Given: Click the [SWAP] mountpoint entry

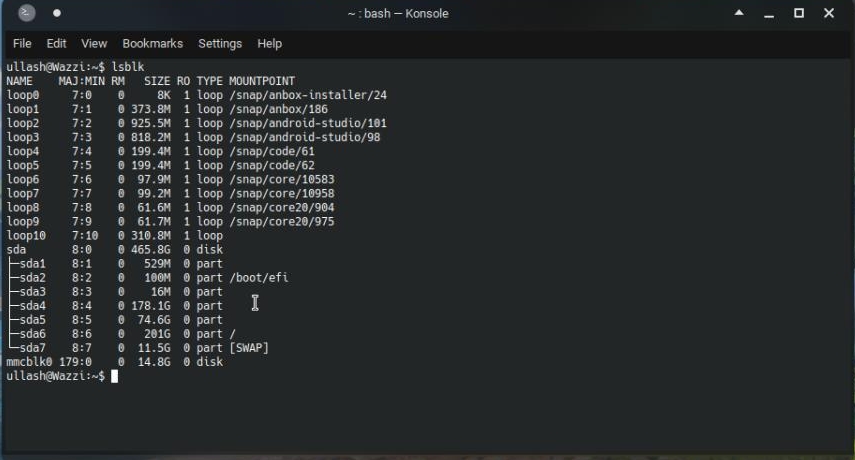Looking at the screenshot, I should (x=249, y=348).
